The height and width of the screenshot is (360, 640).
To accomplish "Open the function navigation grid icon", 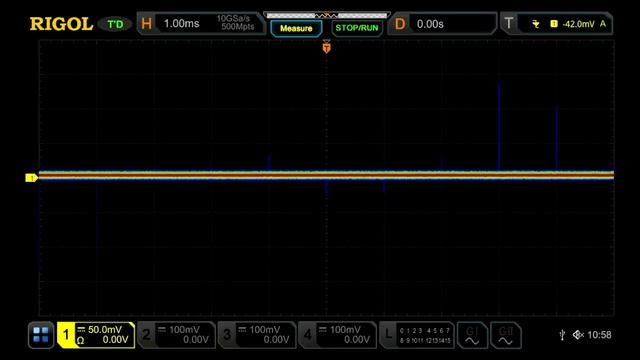I will tap(41, 335).
